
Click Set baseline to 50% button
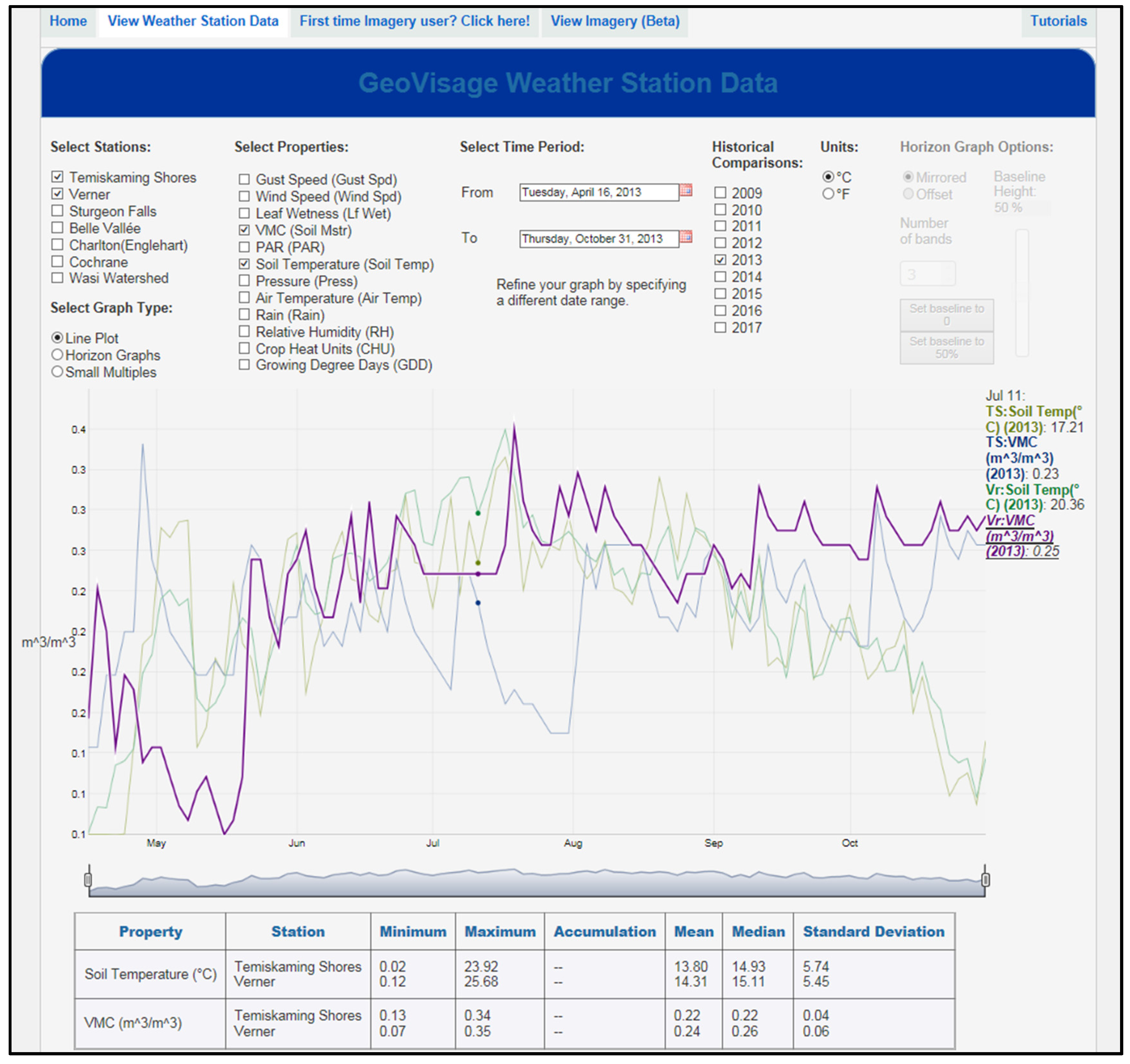946,348
